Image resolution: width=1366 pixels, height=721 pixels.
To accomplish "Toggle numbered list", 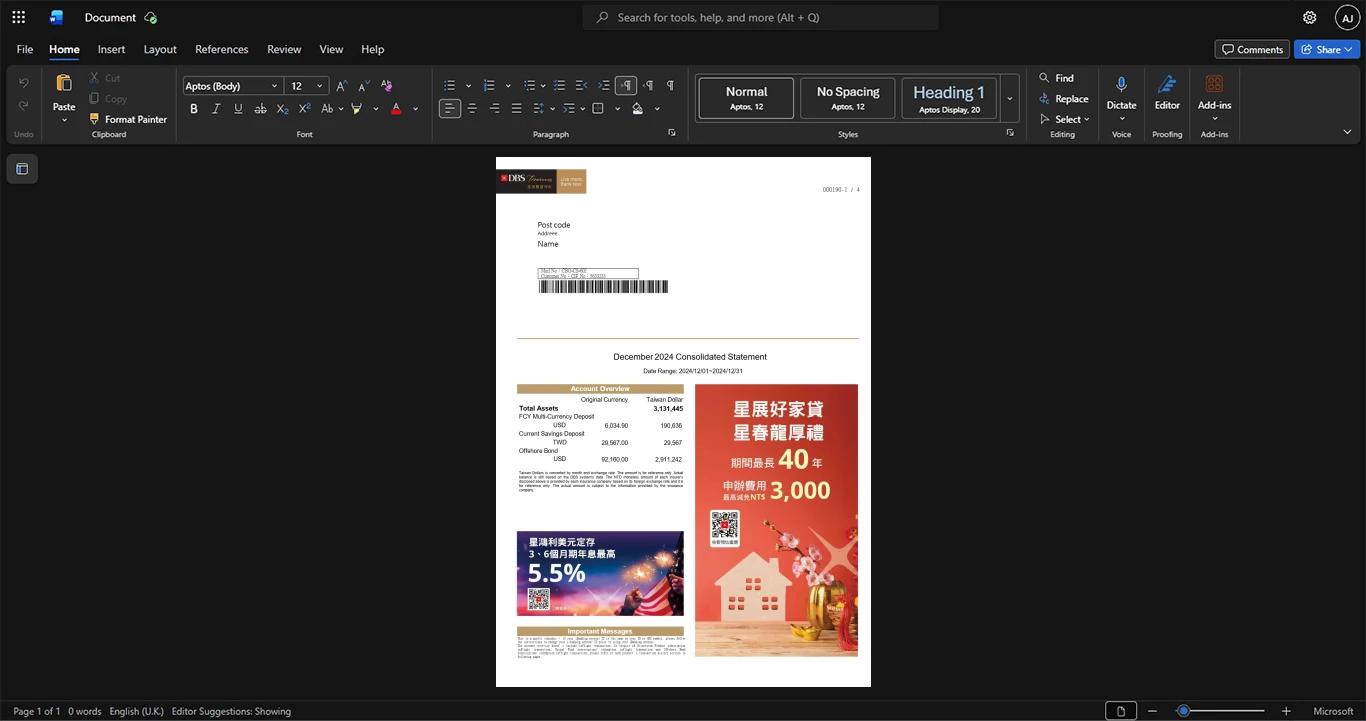I will [x=489, y=85].
